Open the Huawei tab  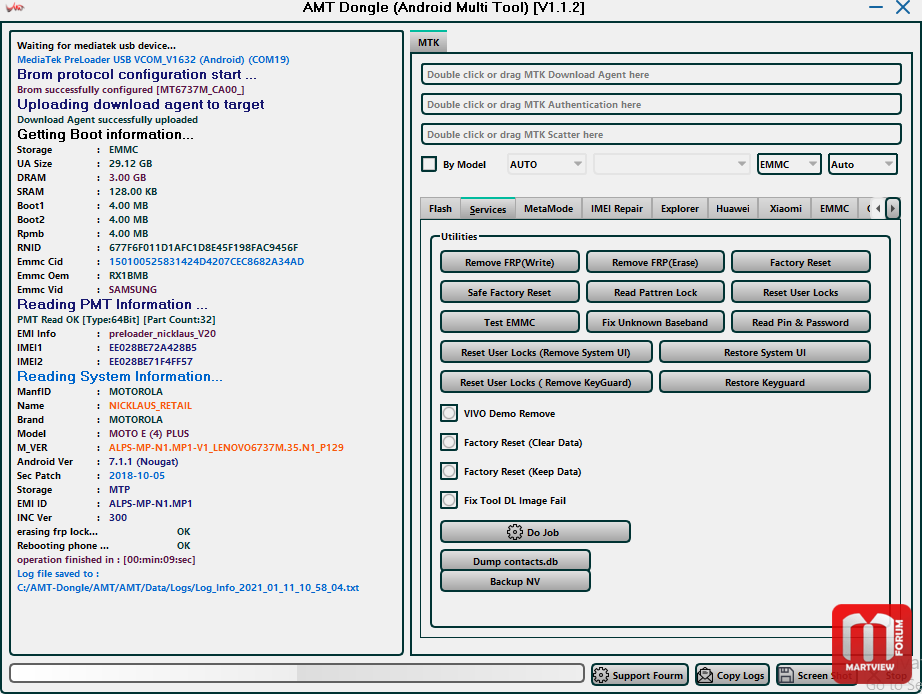[733, 208]
